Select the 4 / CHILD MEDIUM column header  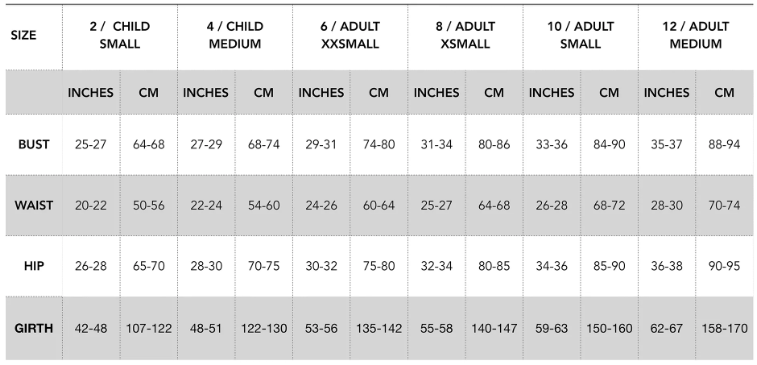point(235,35)
